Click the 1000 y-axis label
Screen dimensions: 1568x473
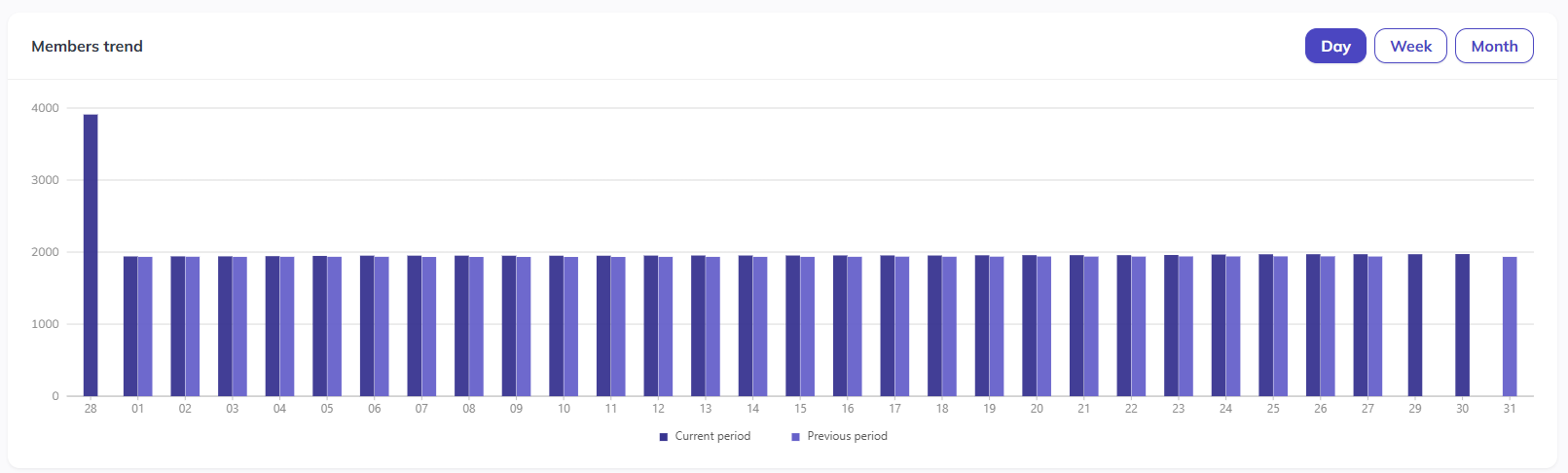click(x=45, y=324)
